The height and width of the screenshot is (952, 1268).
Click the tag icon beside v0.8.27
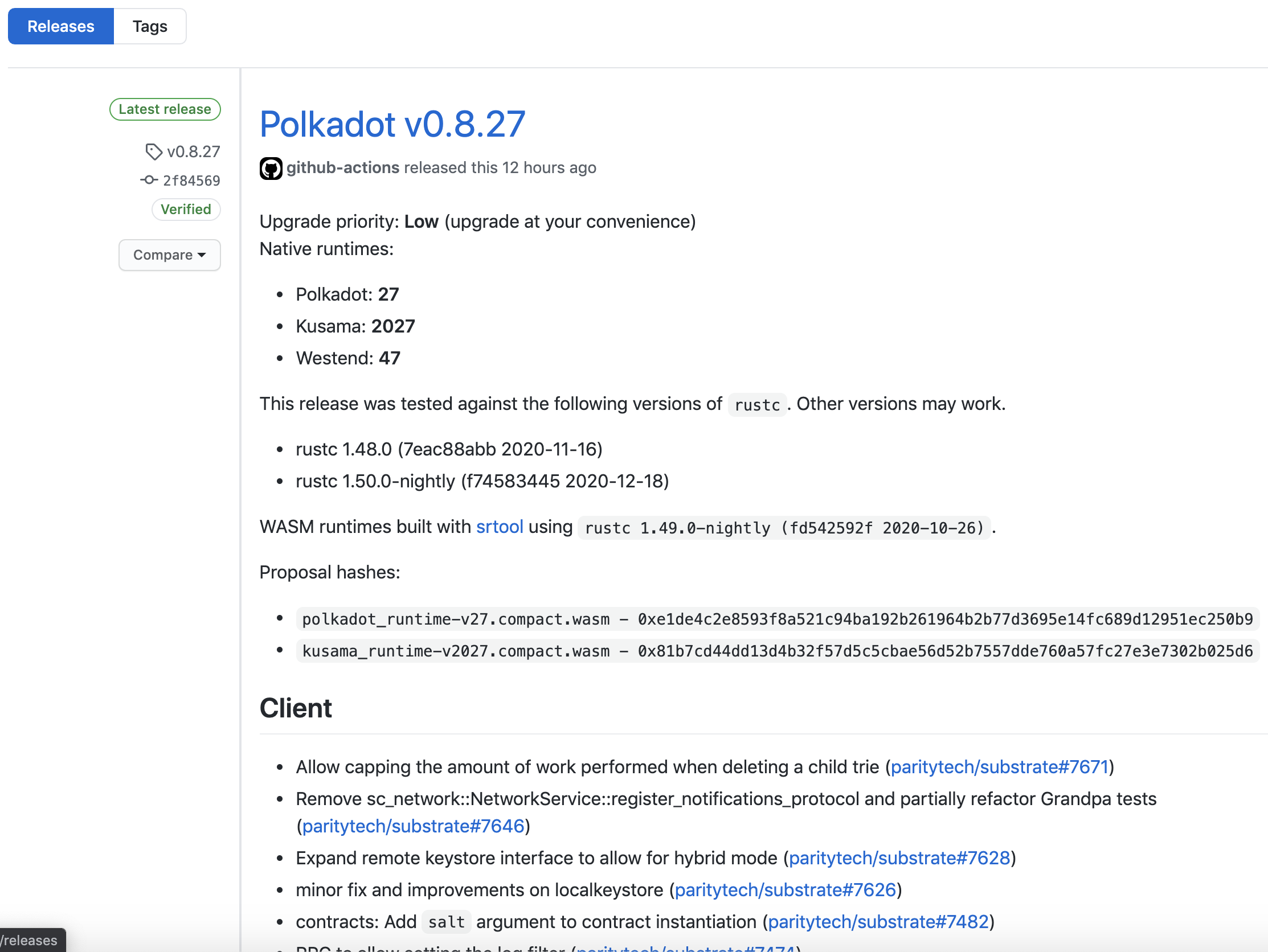[153, 152]
